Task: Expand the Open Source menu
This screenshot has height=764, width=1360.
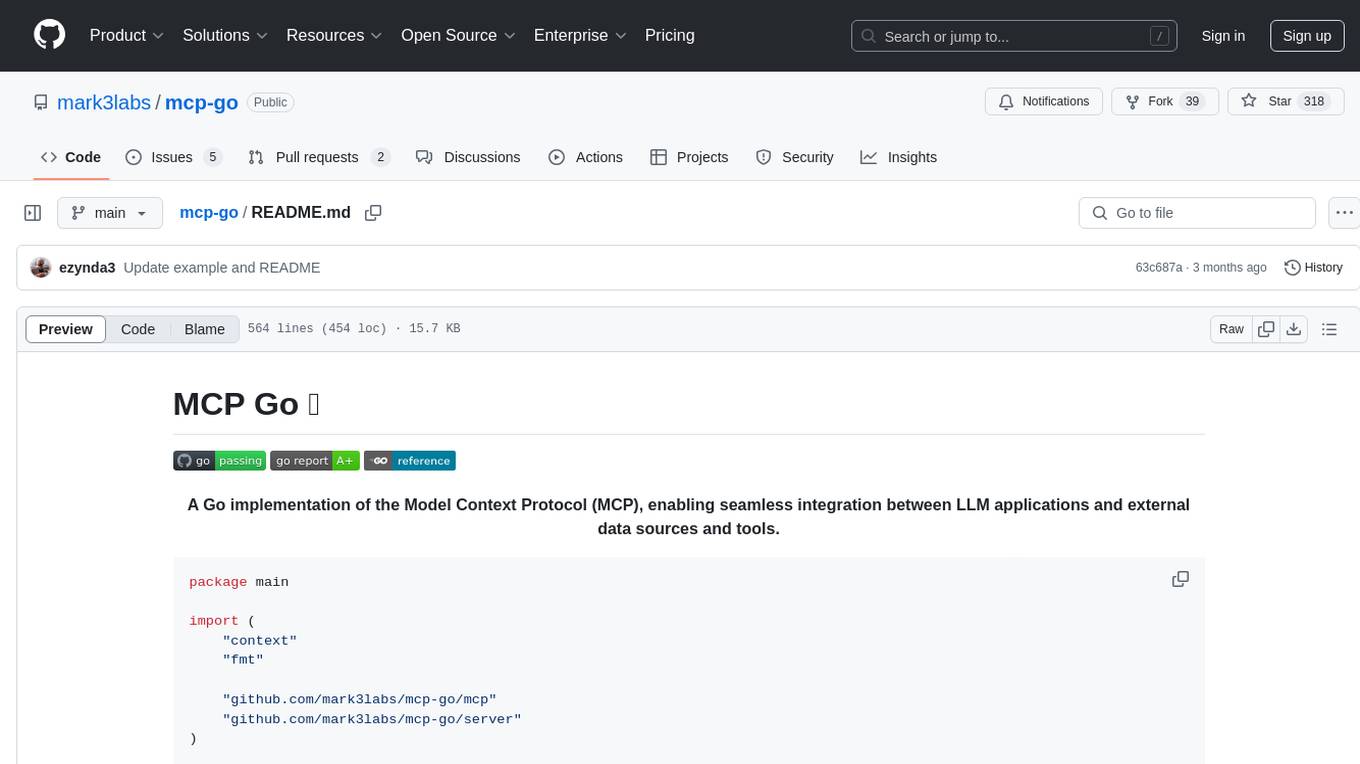Action: [458, 35]
